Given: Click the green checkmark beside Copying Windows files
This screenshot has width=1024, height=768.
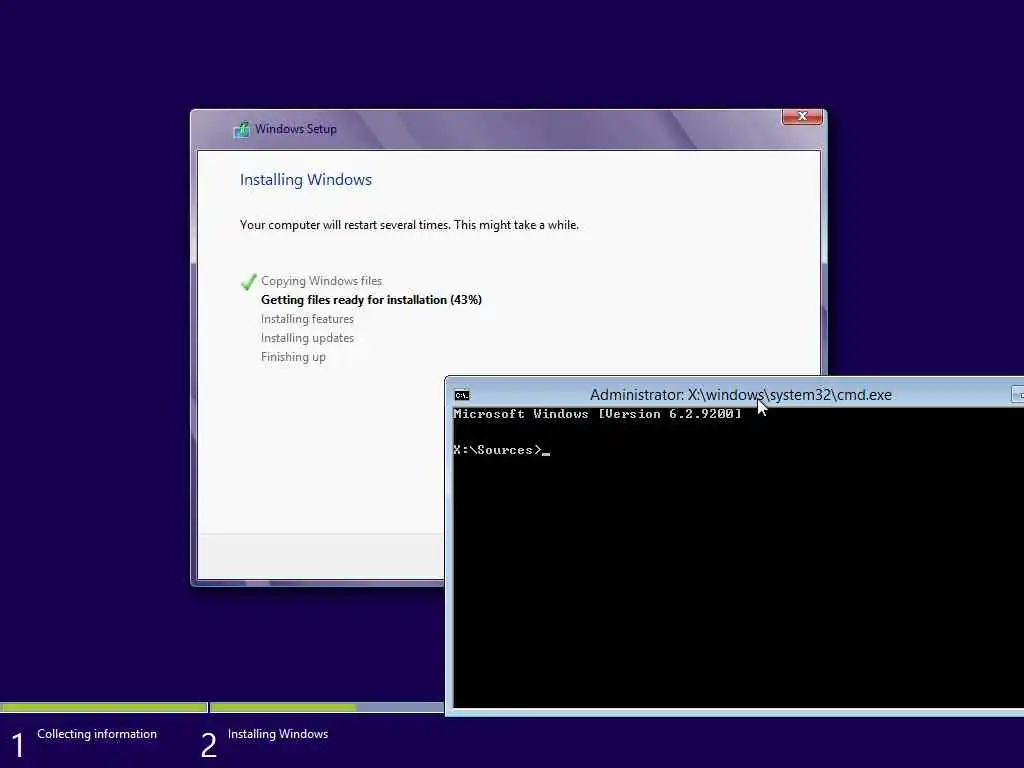Looking at the screenshot, I should [x=248, y=281].
